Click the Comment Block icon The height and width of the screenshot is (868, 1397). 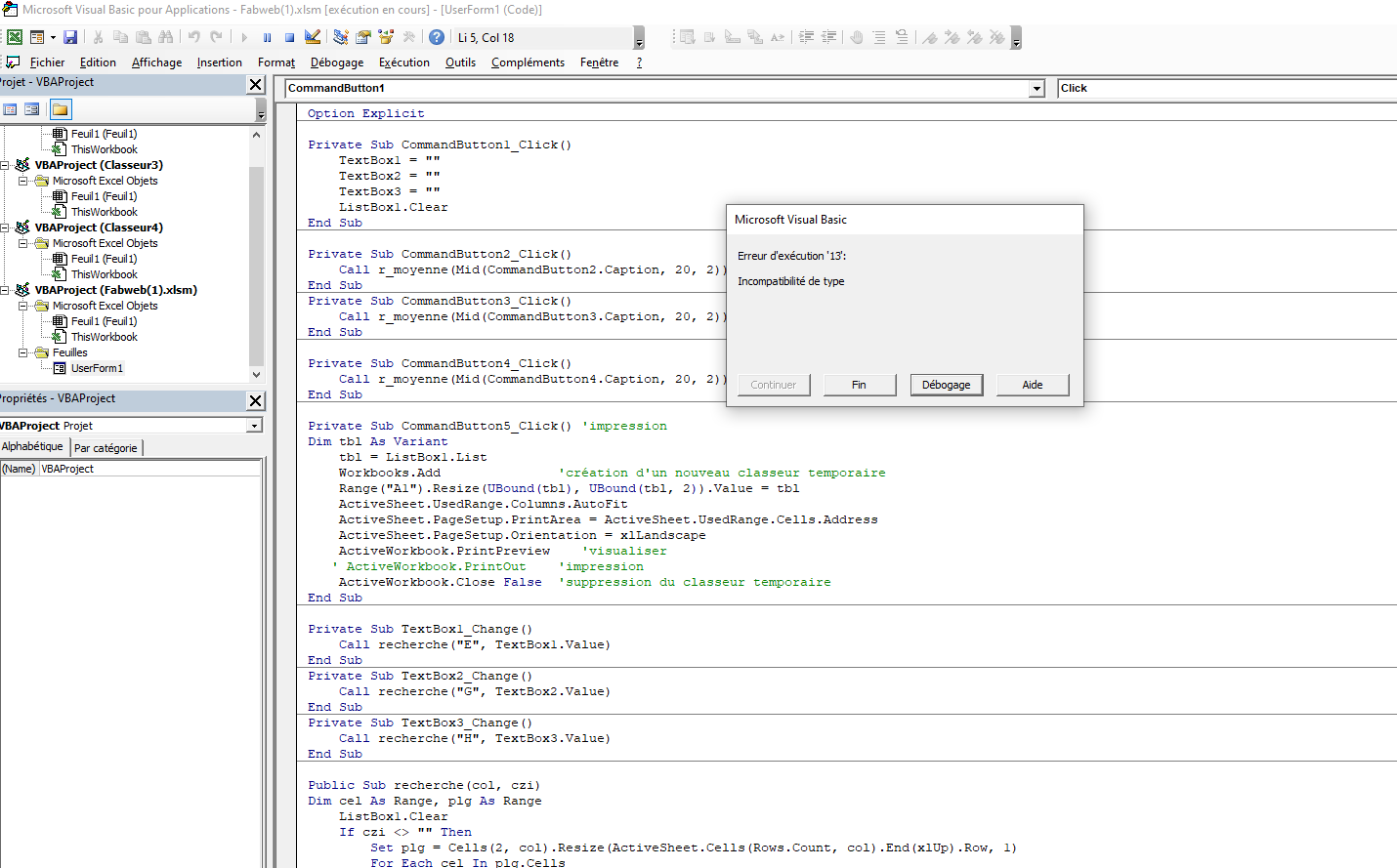878,37
